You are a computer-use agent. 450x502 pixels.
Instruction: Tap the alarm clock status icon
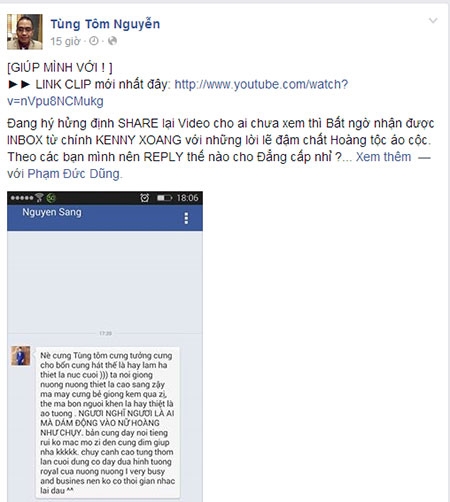(x=144, y=198)
